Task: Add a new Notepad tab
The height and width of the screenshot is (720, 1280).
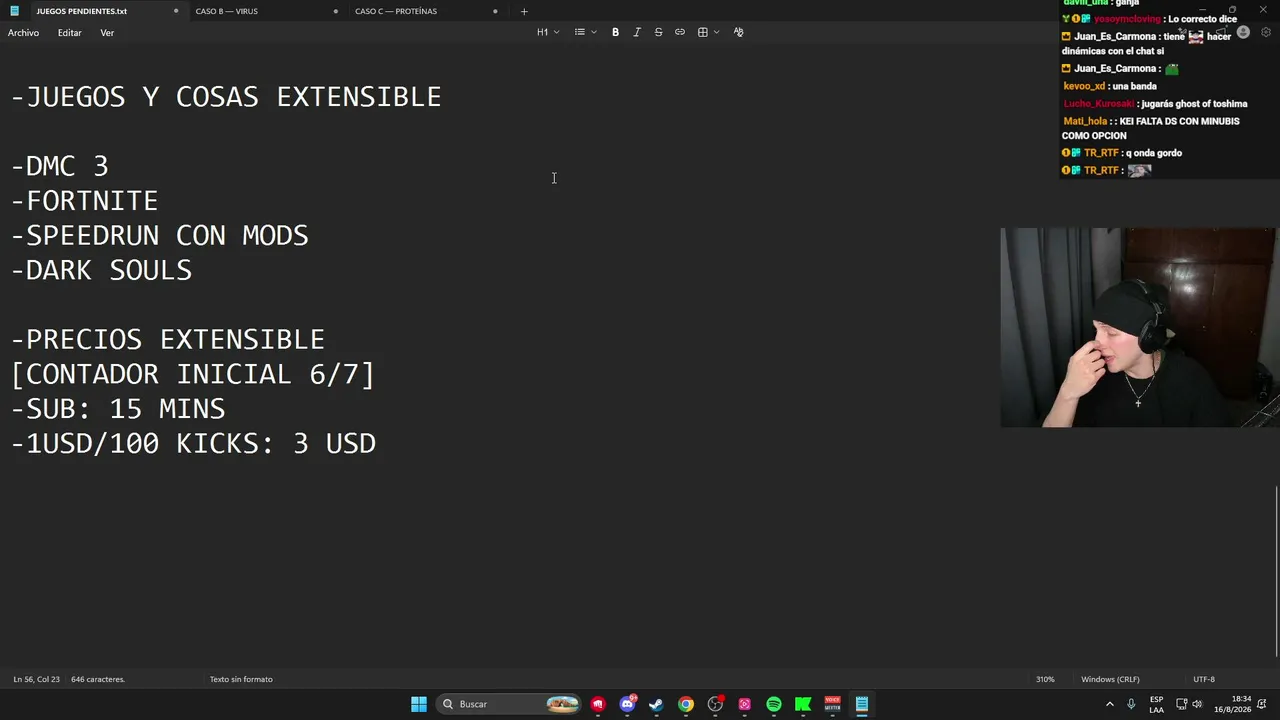Action: click(524, 11)
